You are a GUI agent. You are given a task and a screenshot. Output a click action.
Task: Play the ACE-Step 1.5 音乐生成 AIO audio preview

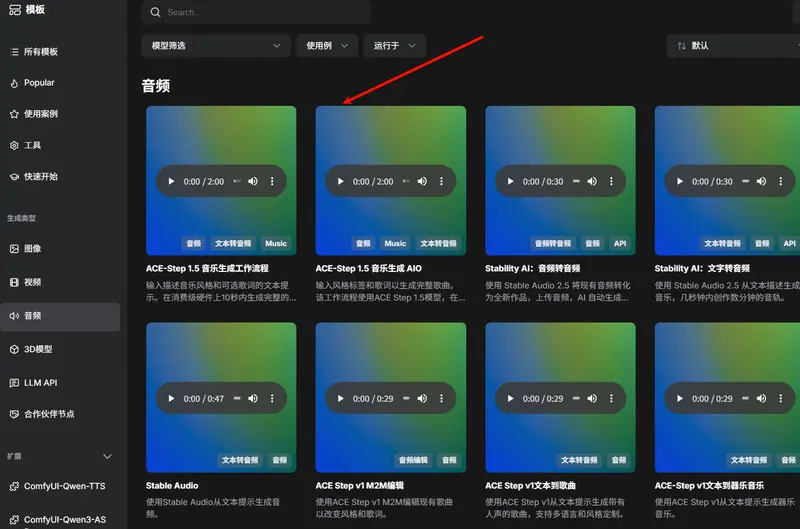click(x=341, y=181)
